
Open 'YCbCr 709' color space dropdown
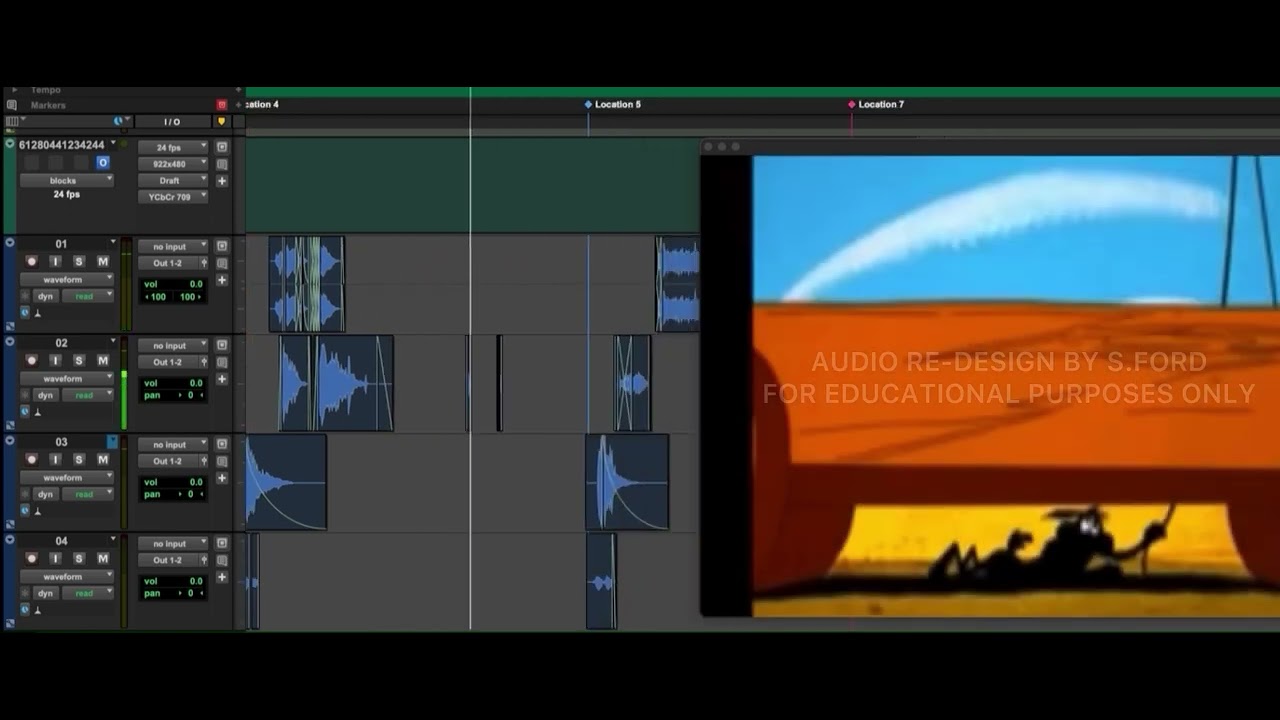tap(173, 197)
